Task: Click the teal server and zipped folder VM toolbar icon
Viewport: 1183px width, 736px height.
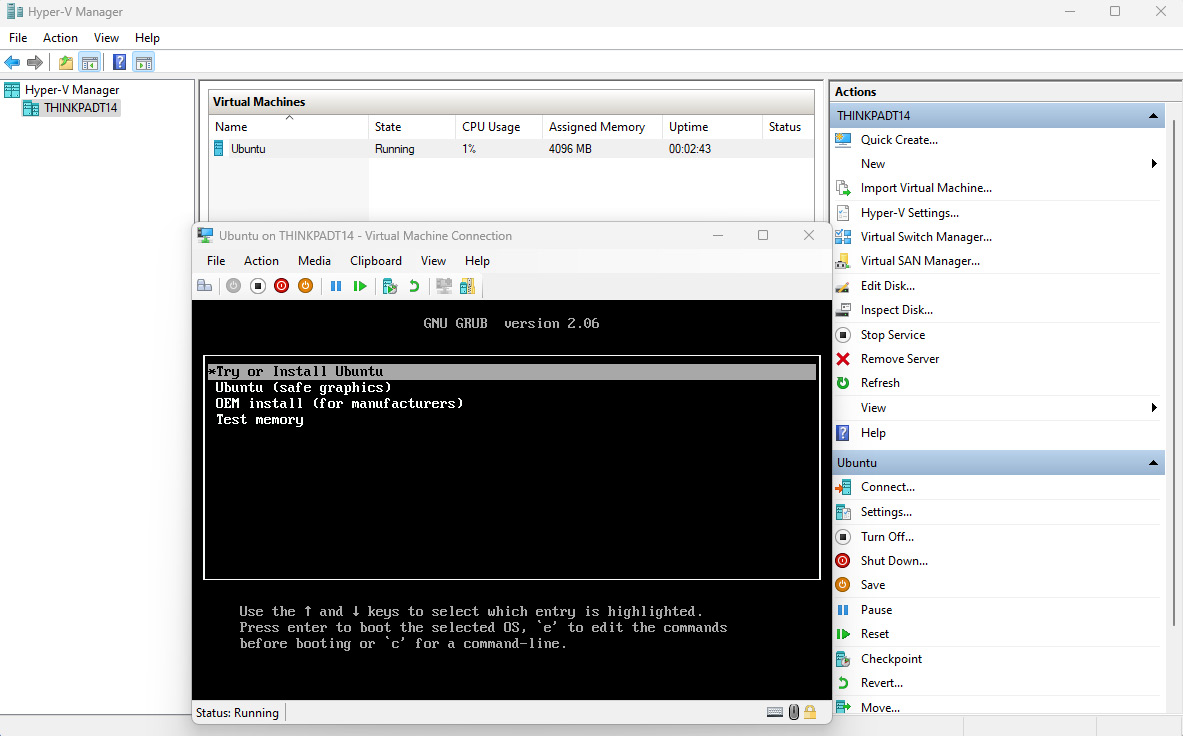Action: (x=468, y=286)
